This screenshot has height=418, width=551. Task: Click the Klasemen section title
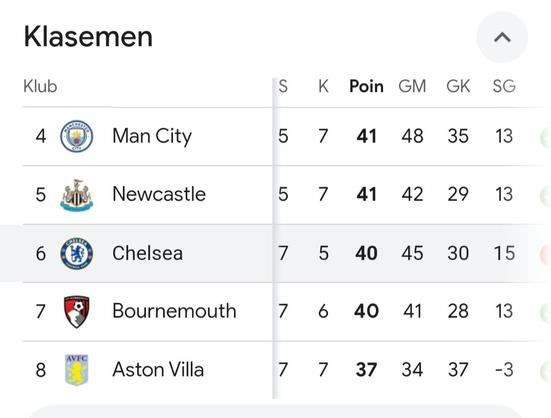[x=88, y=37]
